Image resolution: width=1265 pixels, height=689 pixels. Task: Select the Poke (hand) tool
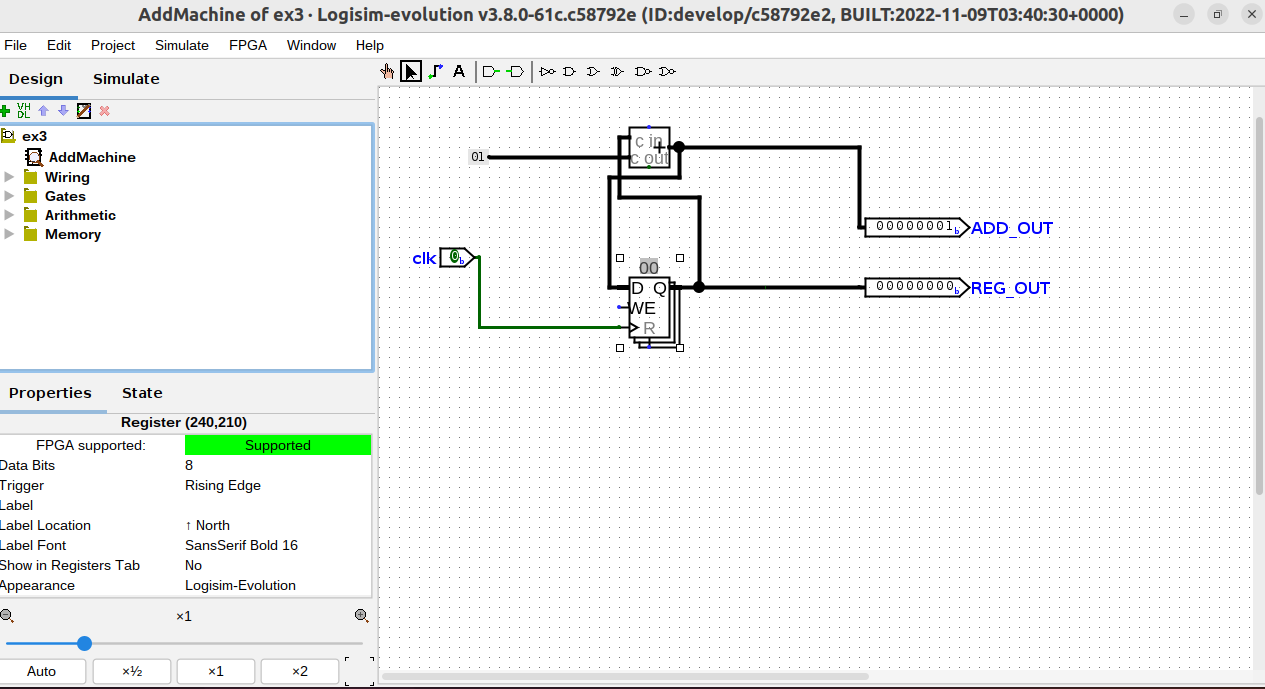pyautogui.click(x=387, y=71)
